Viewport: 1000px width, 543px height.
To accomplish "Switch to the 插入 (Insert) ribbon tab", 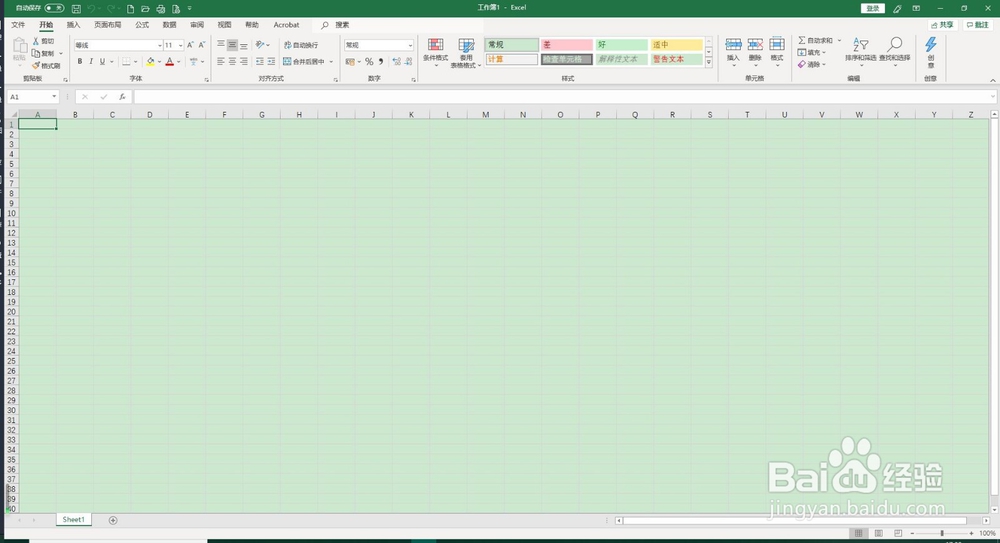I will [73, 25].
